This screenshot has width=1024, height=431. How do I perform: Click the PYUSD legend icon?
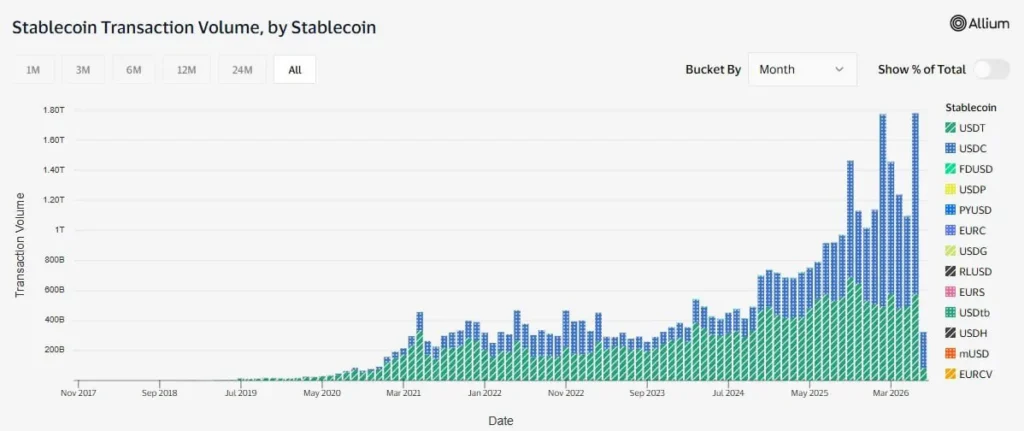coord(950,210)
